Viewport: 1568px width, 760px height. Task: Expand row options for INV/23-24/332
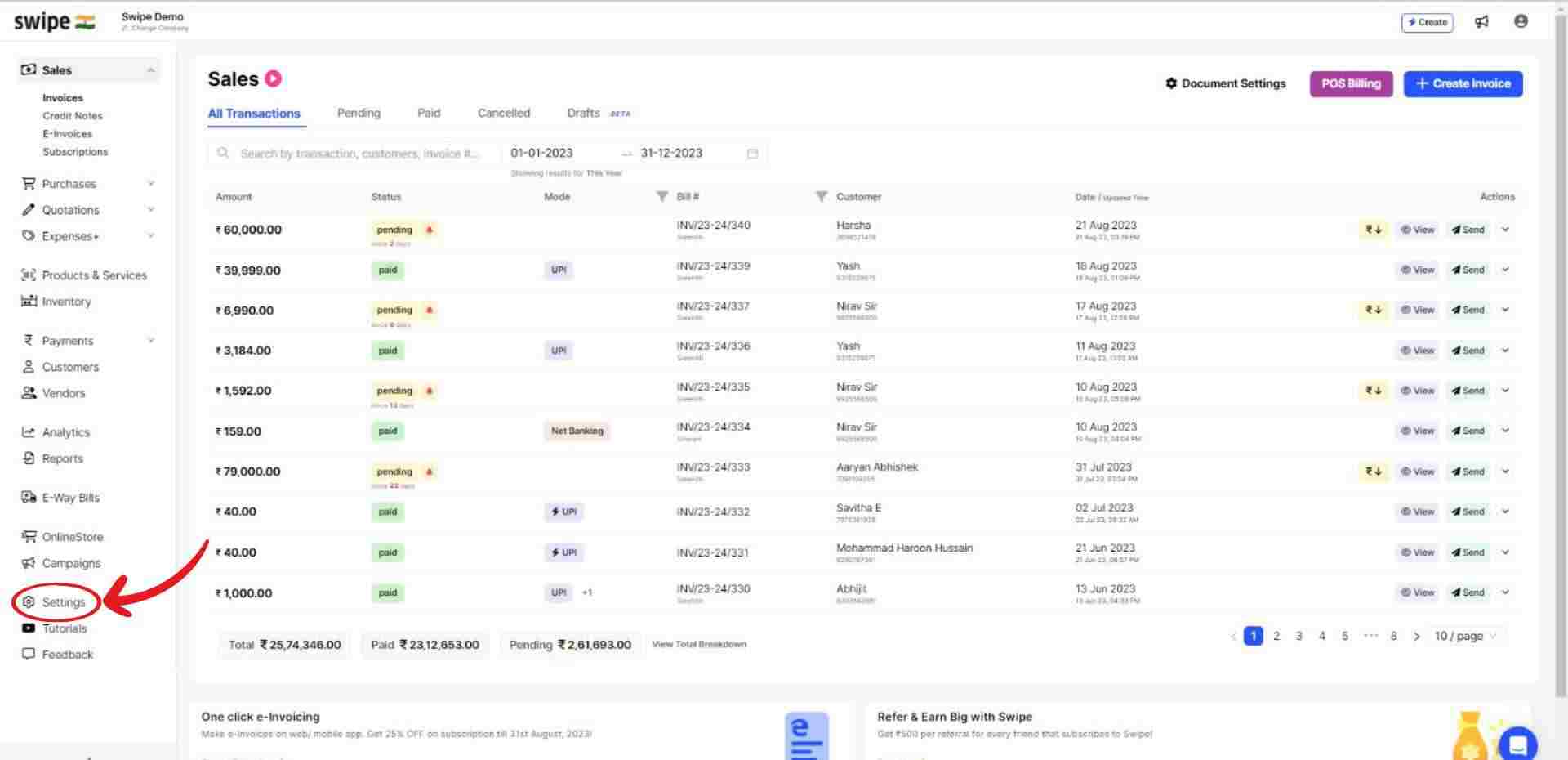[x=1505, y=512]
